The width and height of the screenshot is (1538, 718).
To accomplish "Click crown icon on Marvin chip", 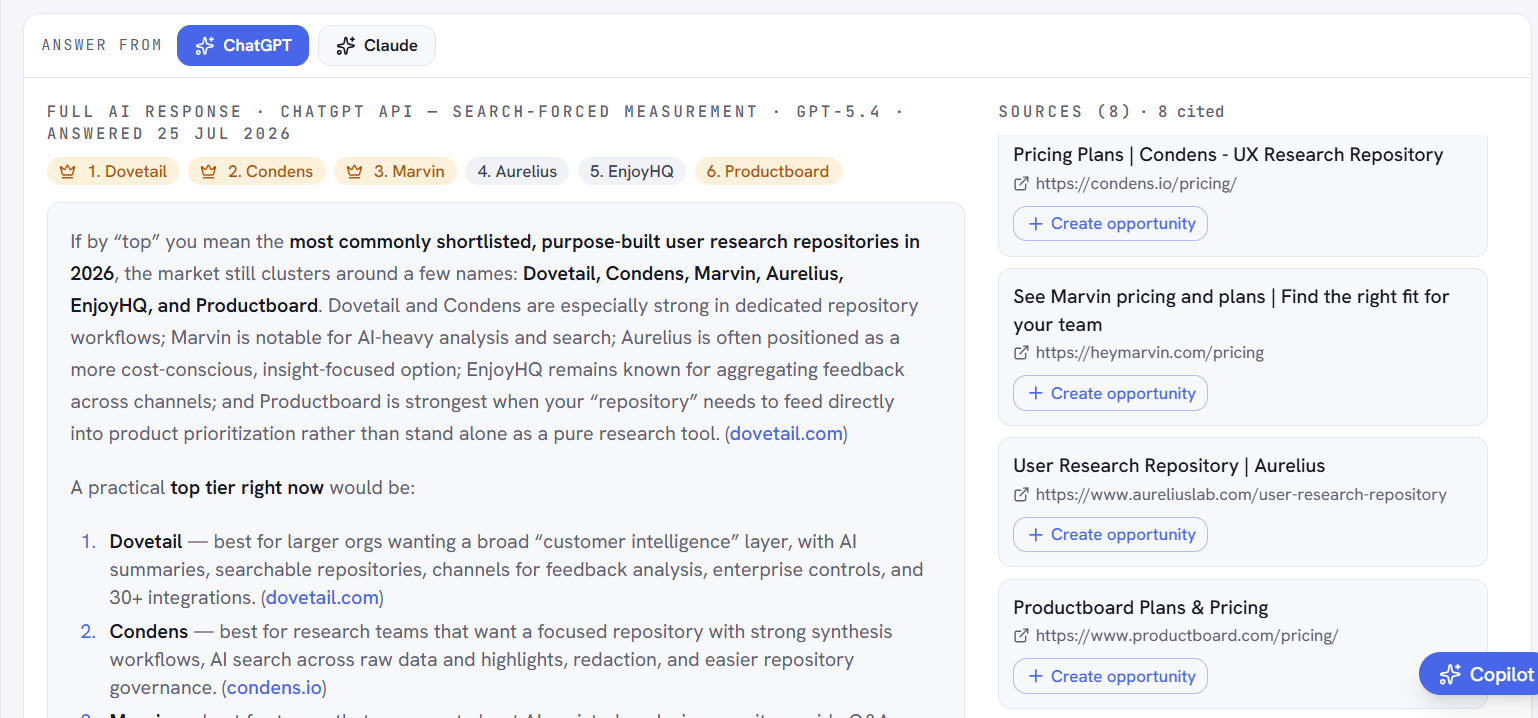I will coord(354,172).
